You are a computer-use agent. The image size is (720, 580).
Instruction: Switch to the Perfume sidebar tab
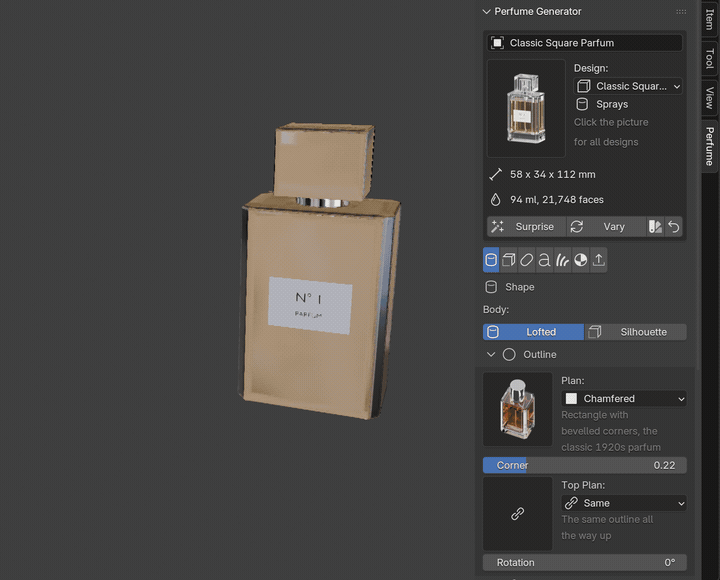point(710,146)
